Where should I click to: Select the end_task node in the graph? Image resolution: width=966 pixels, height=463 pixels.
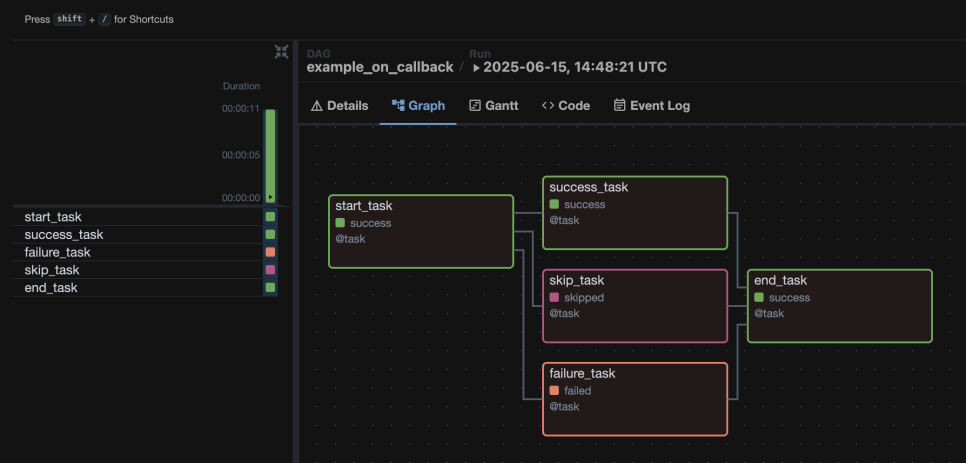pyautogui.click(x=840, y=306)
